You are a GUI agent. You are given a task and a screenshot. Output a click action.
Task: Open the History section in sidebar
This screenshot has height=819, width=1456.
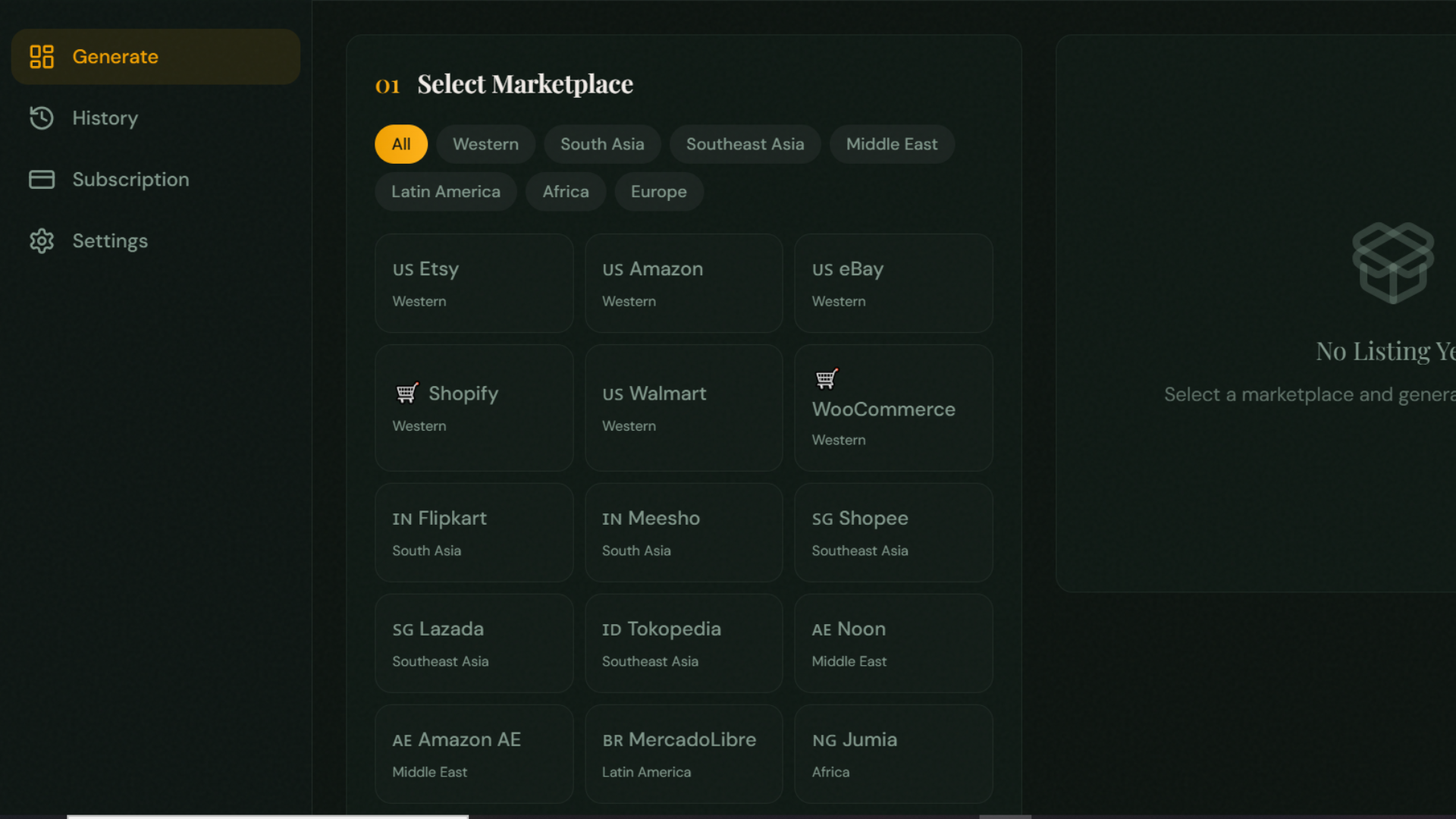(105, 118)
